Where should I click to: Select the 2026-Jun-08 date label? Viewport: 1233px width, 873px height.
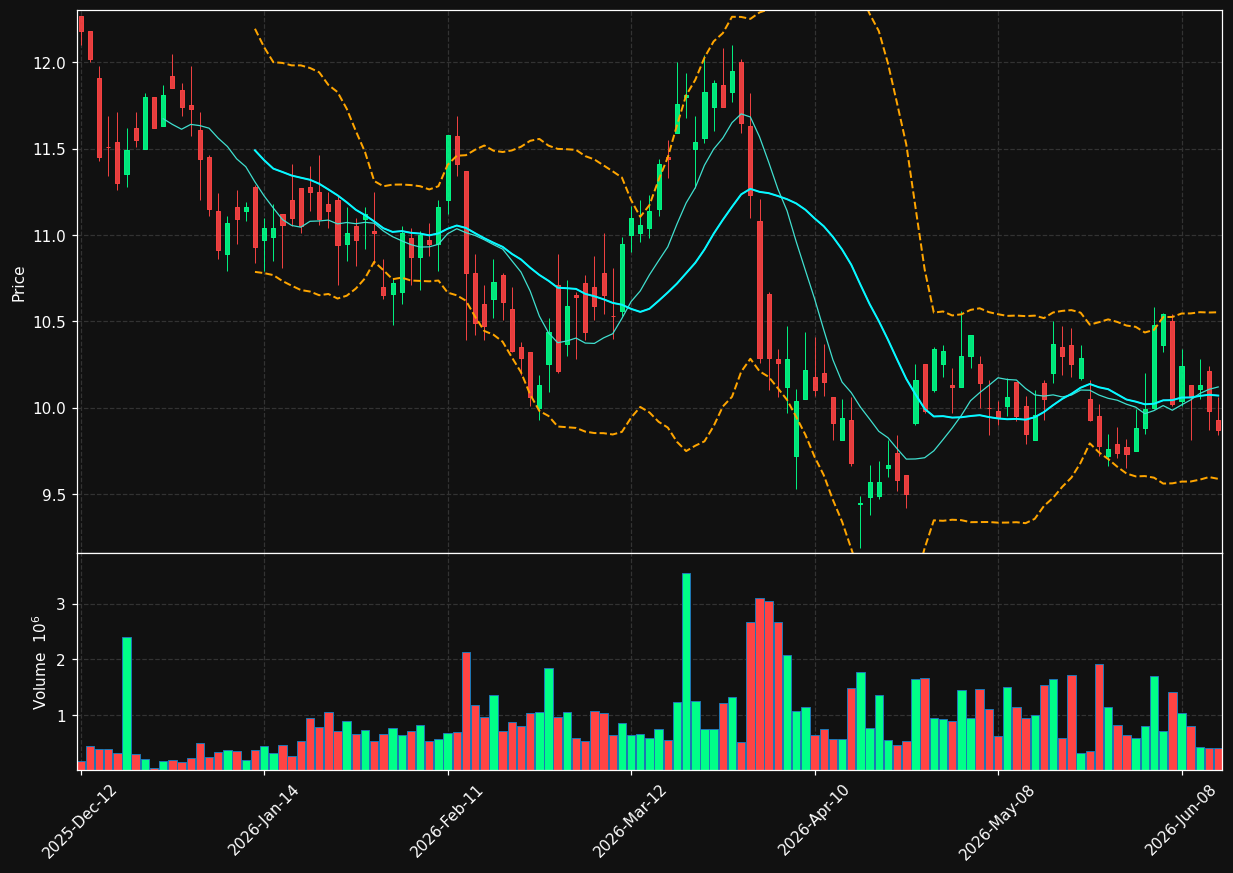click(1181, 821)
